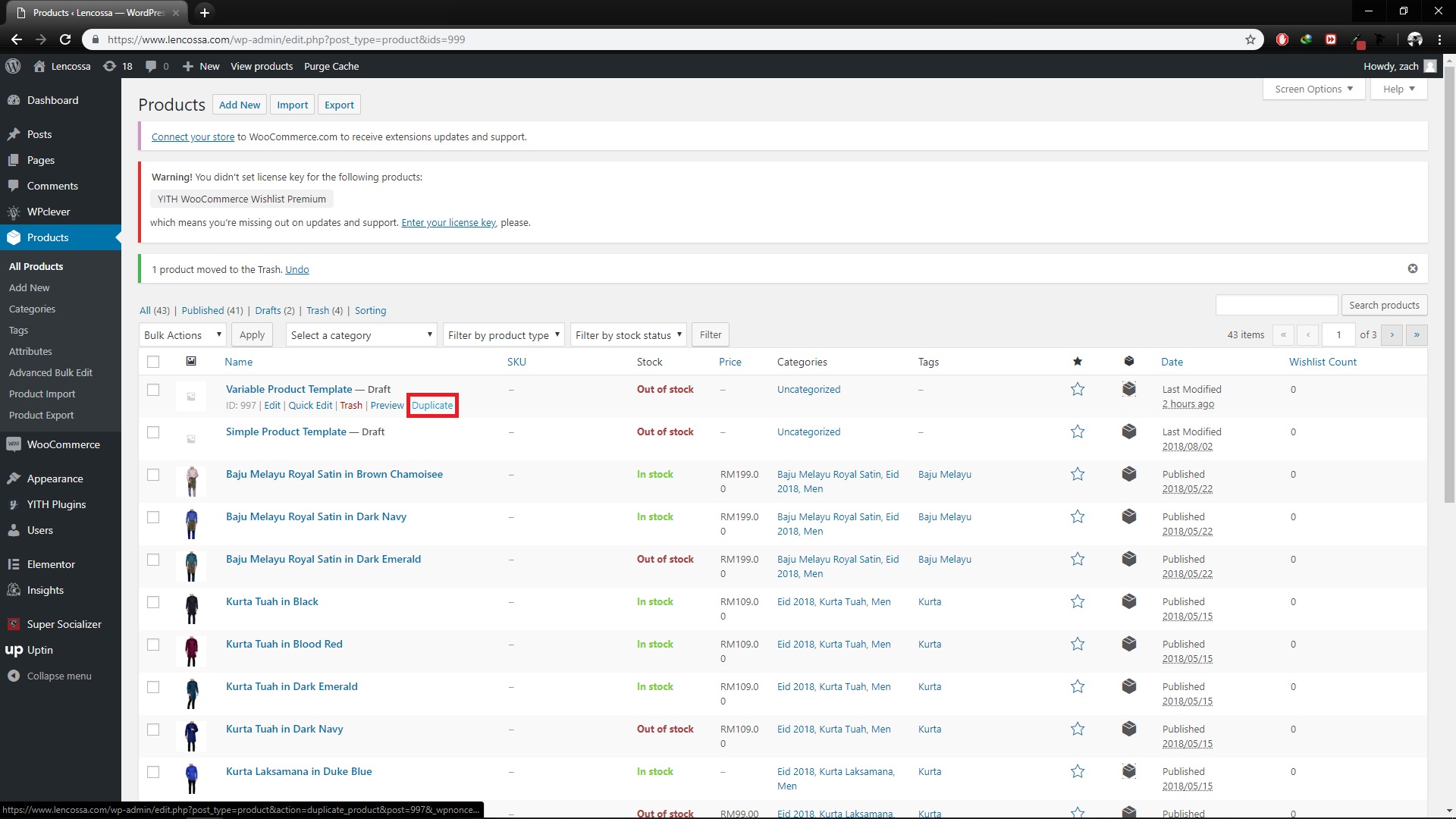Expand the Screen Options panel

pos(1314,89)
